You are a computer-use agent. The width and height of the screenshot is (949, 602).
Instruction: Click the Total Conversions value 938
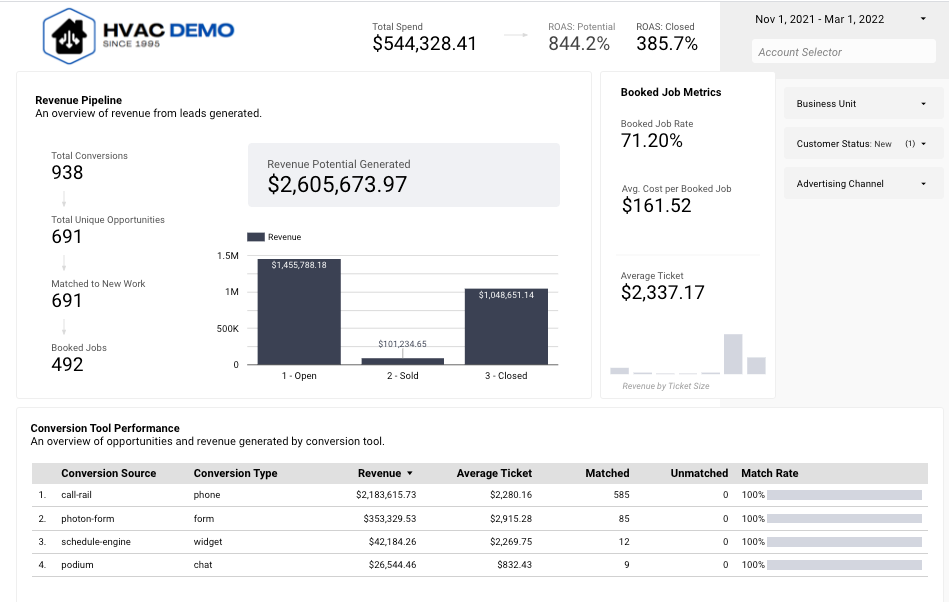click(x=67, y=172)
